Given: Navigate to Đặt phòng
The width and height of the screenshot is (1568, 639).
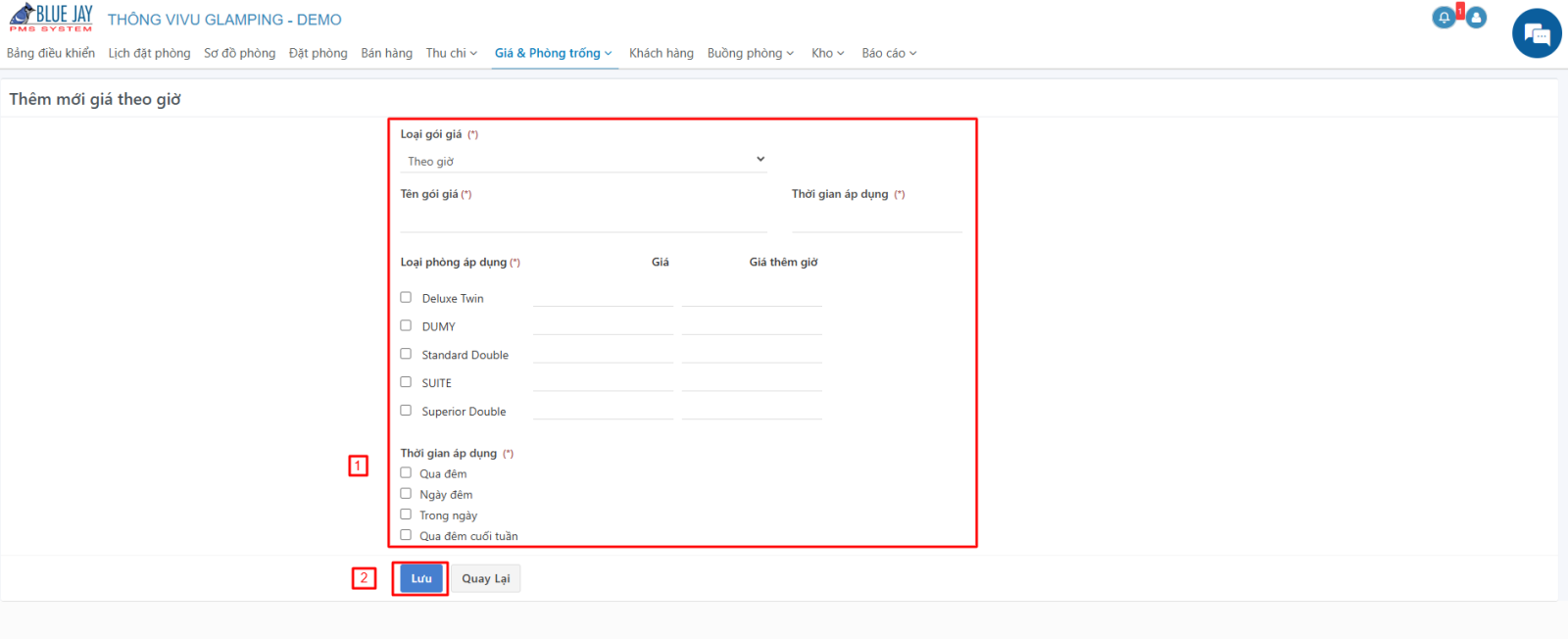Looking at the screenshot, I should pyautogui.click(x=318, y=53).
